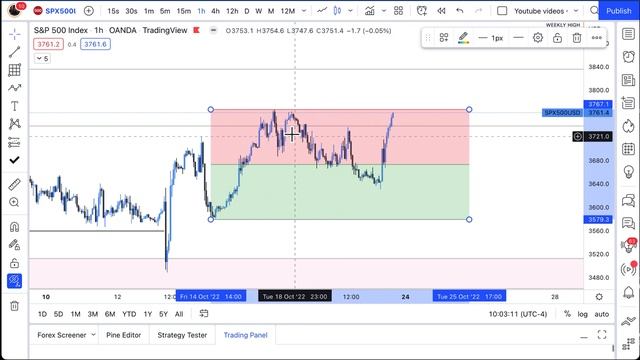Lock all drawing tools
This screenshot has height=360, width=640.
[x=14, y=263]
